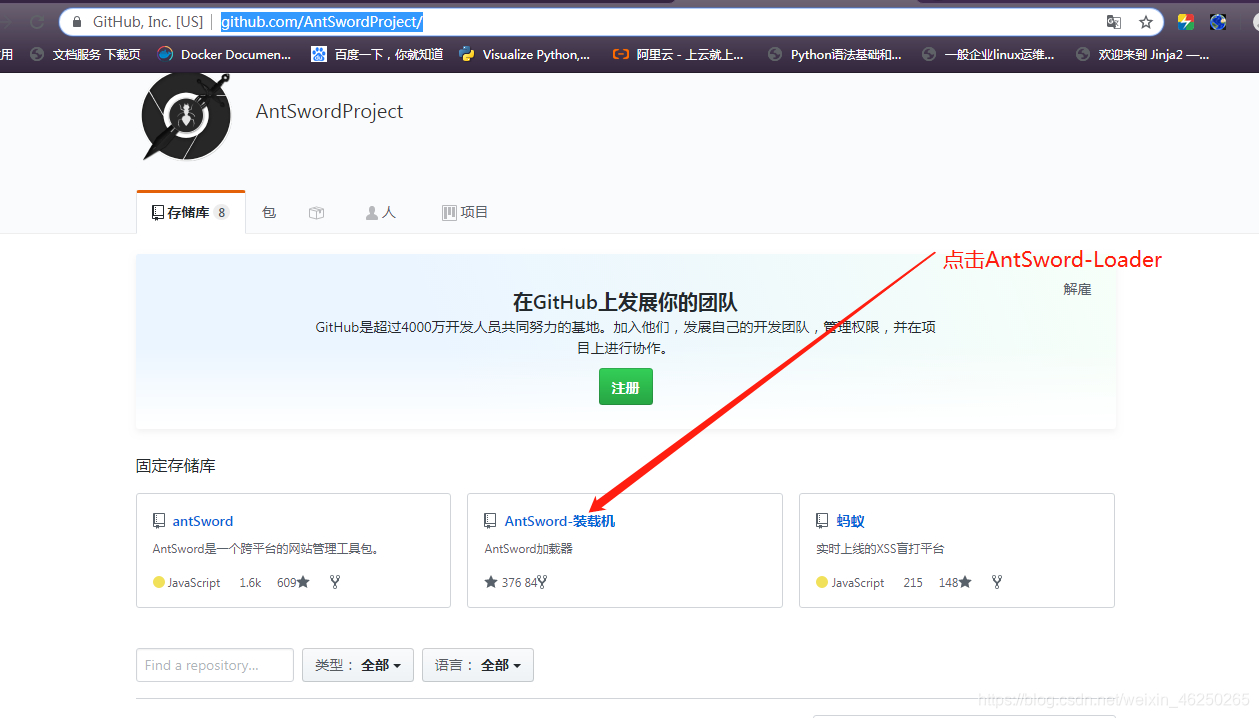Open the package box icon tab
1259x718 pixels.
(x=317, y=212)
